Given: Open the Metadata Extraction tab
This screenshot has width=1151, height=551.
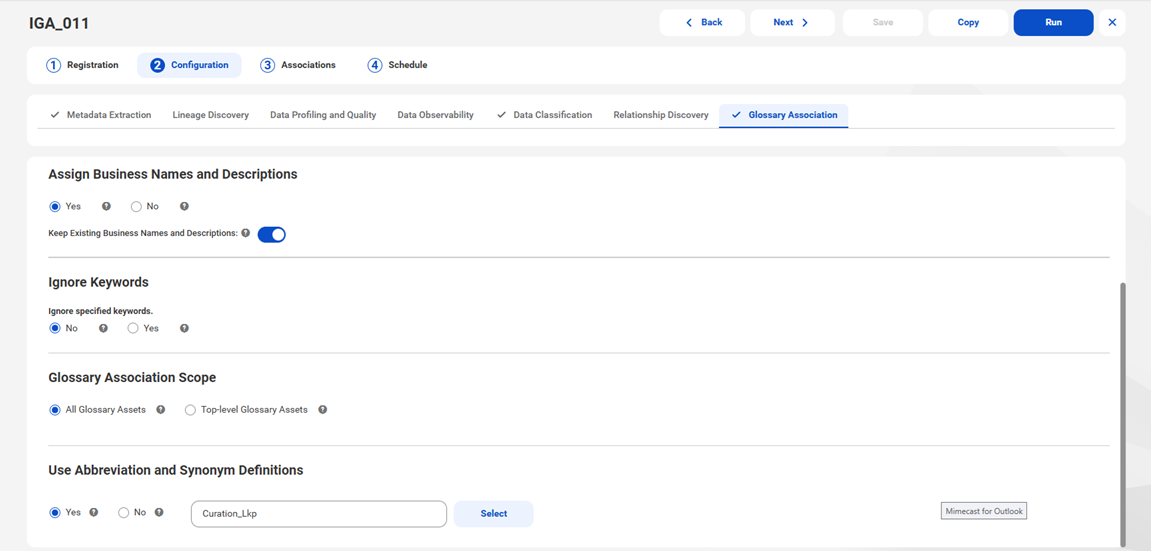Looking at the screenshot, I should (101, 115).
